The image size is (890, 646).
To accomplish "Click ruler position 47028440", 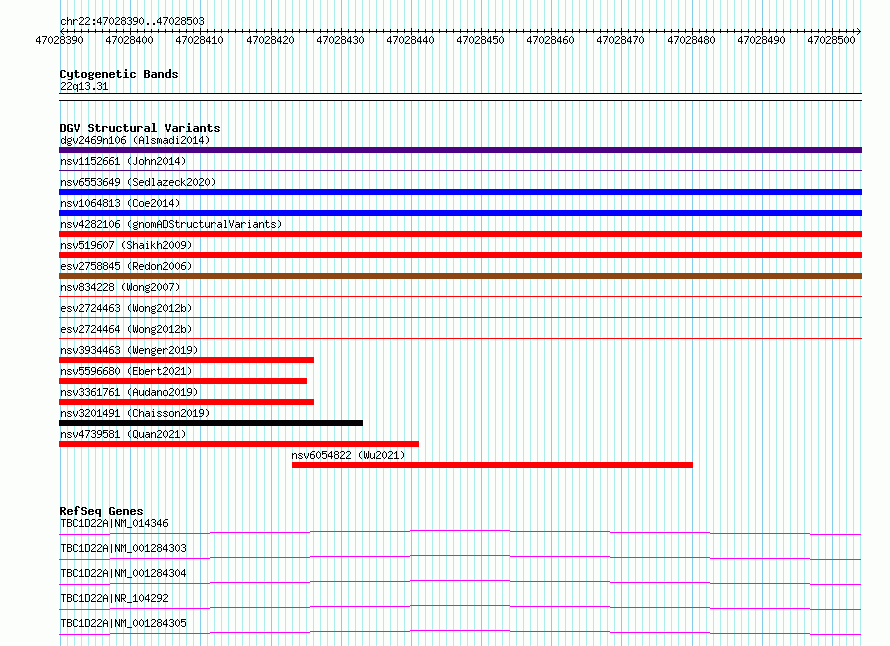I will [410, 40].
